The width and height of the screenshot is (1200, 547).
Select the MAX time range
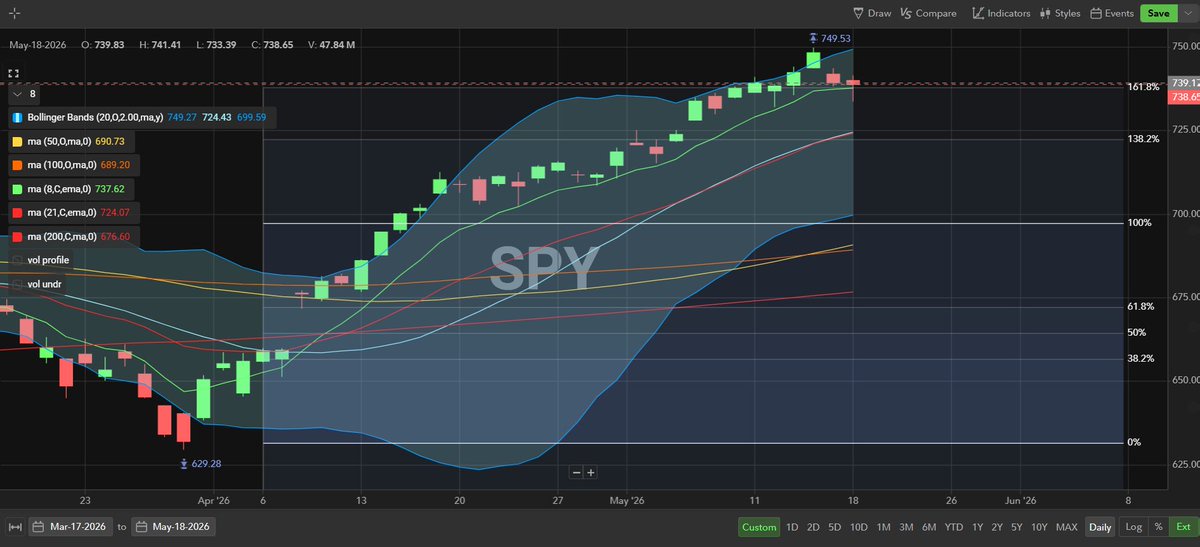coord(1066,527)
